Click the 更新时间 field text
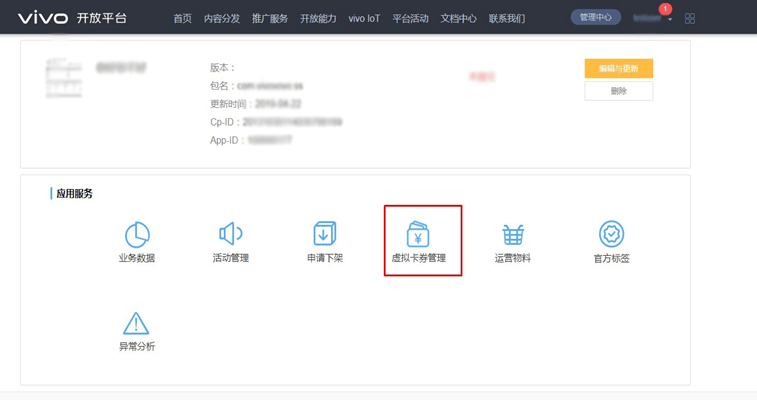 [x=255, y=104]
